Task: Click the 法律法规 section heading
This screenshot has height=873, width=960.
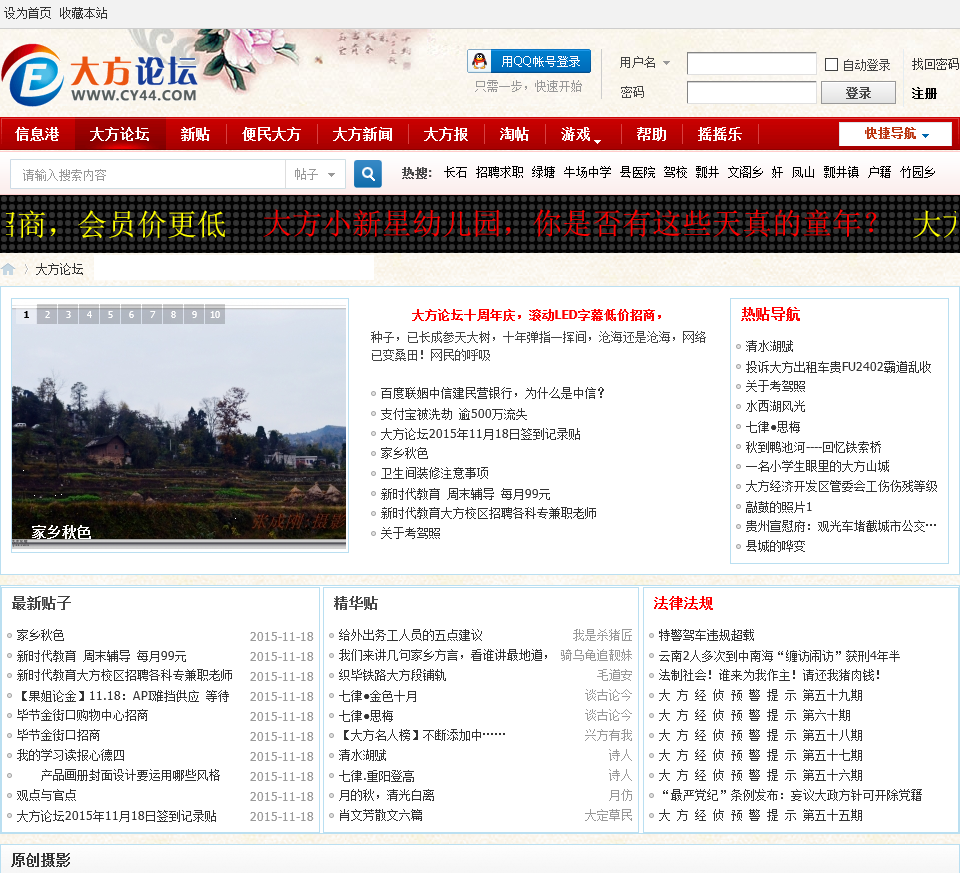Action: click(x=683, y=603)
